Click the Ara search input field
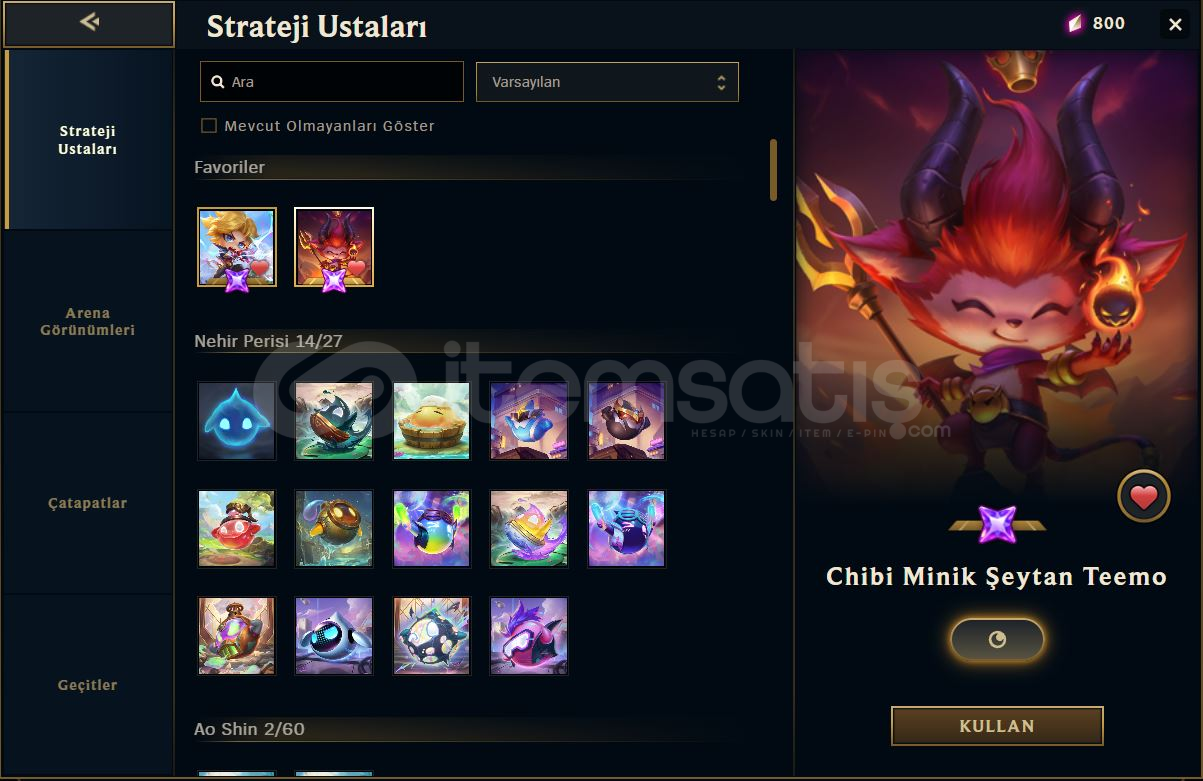The width and height of the screenshot is (1203, 781). pos(332,82)
